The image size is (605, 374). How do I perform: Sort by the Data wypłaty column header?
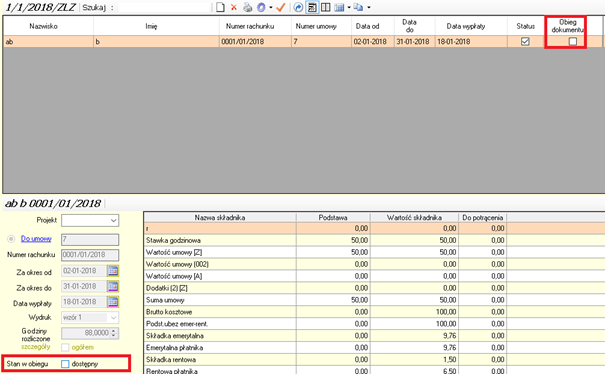pos(471,26)
